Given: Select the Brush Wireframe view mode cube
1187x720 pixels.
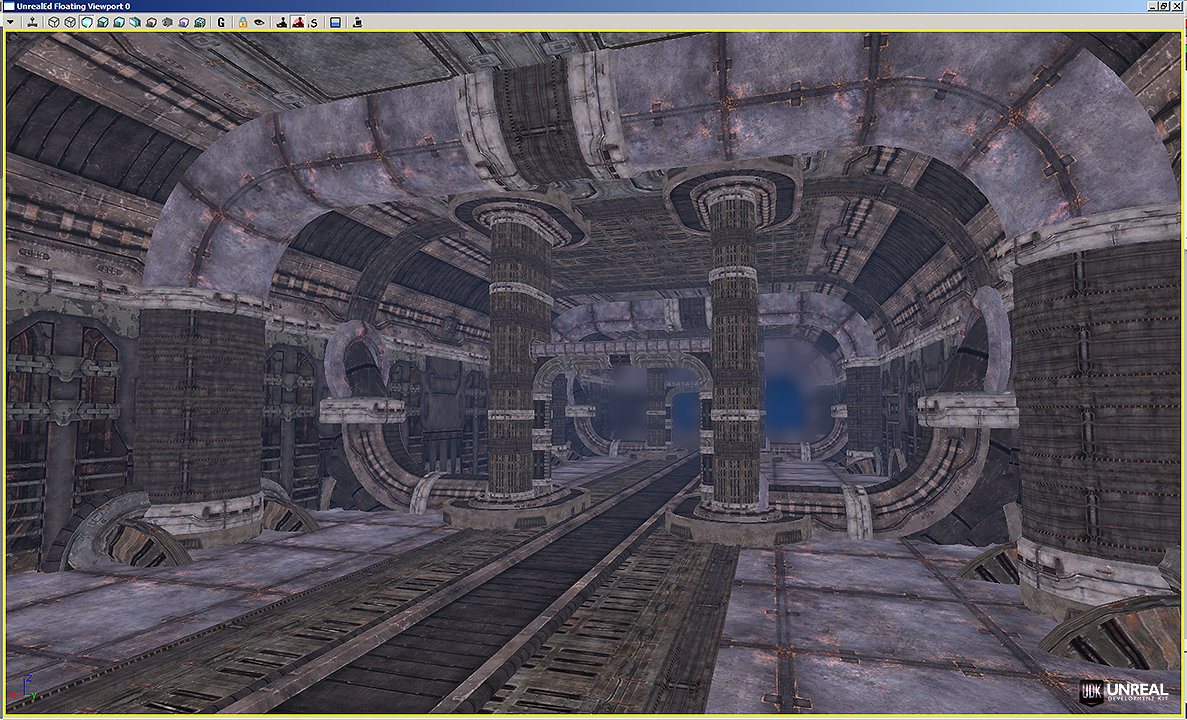Looking at the screenshot, I should [54, 23].
